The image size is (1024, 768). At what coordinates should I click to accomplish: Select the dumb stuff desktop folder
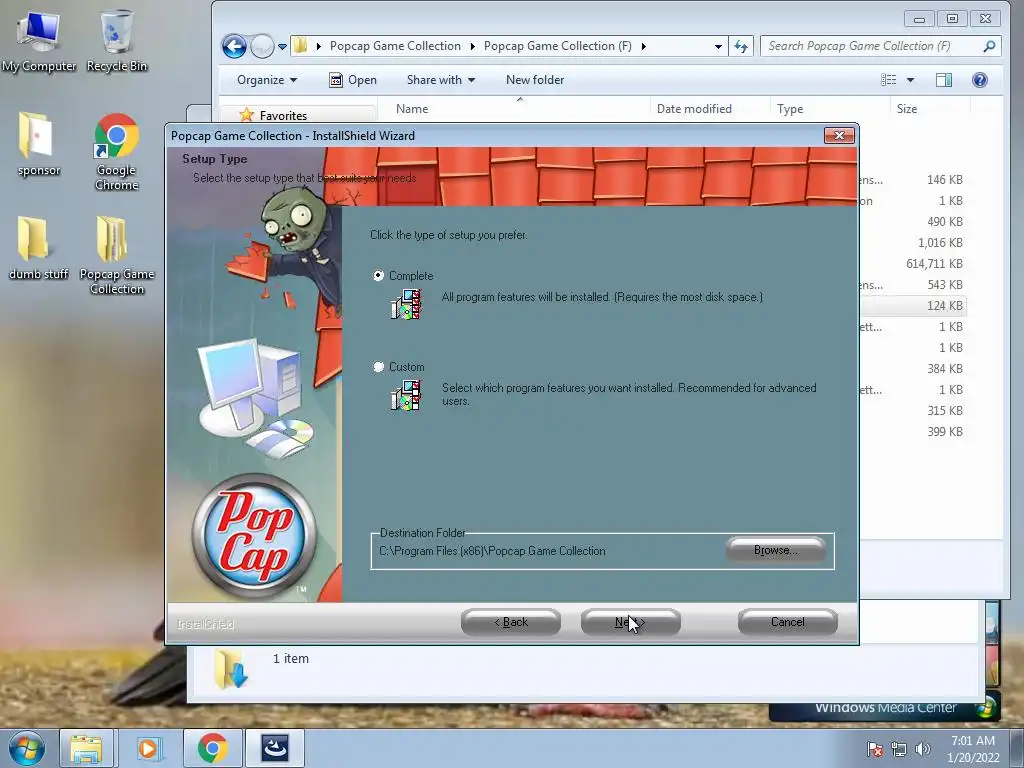pyautogui.click(x=39, y=248)
